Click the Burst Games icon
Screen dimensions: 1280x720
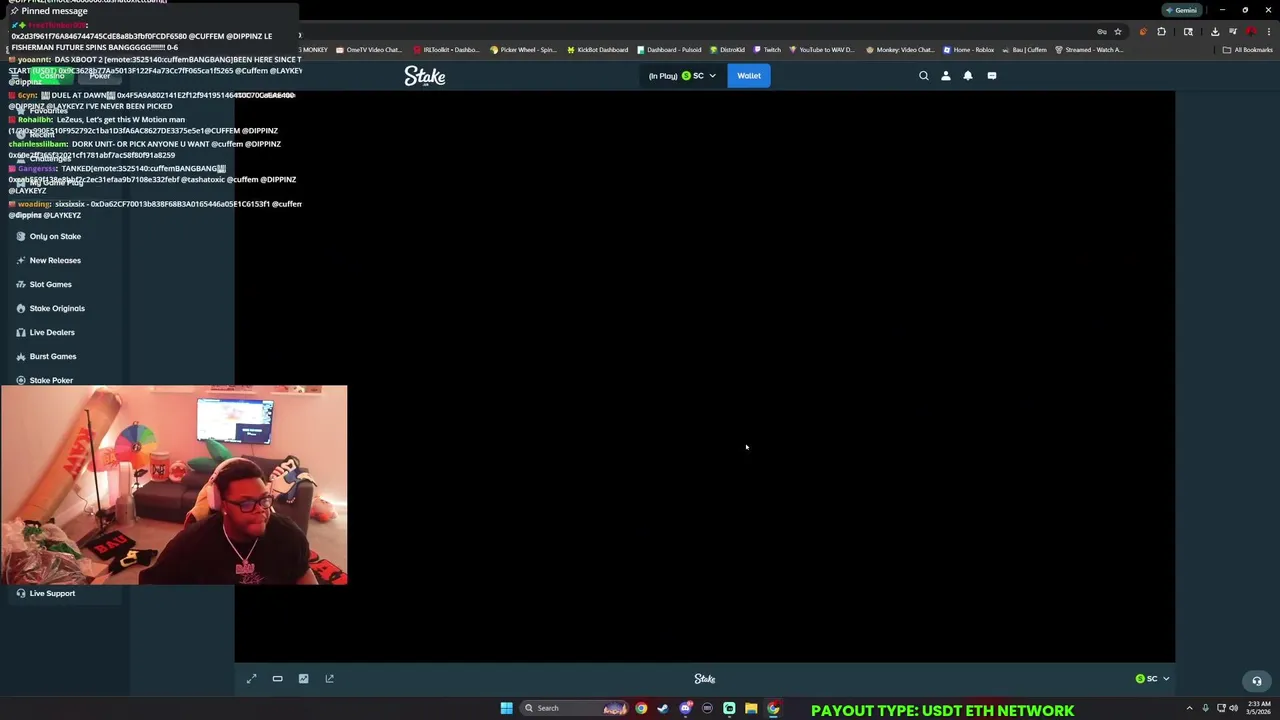coord(21,357)
